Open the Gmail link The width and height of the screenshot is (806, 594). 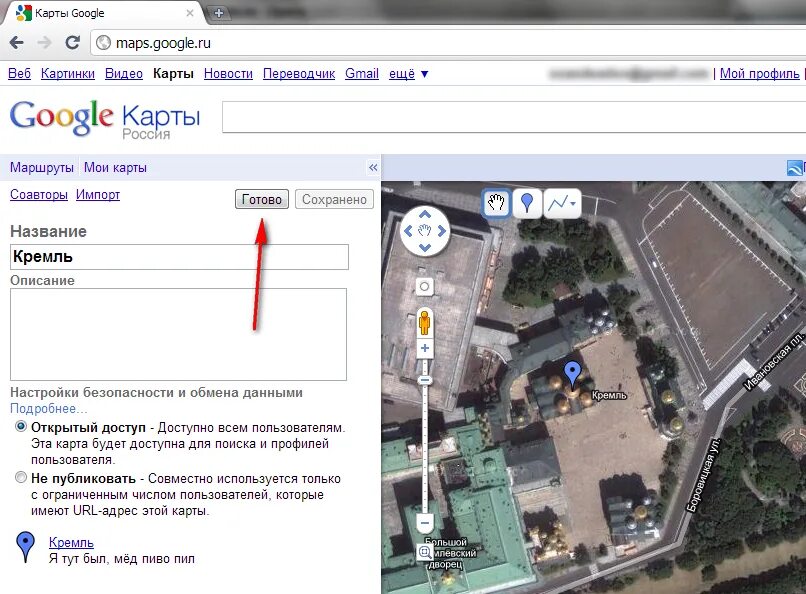[362, 73]
